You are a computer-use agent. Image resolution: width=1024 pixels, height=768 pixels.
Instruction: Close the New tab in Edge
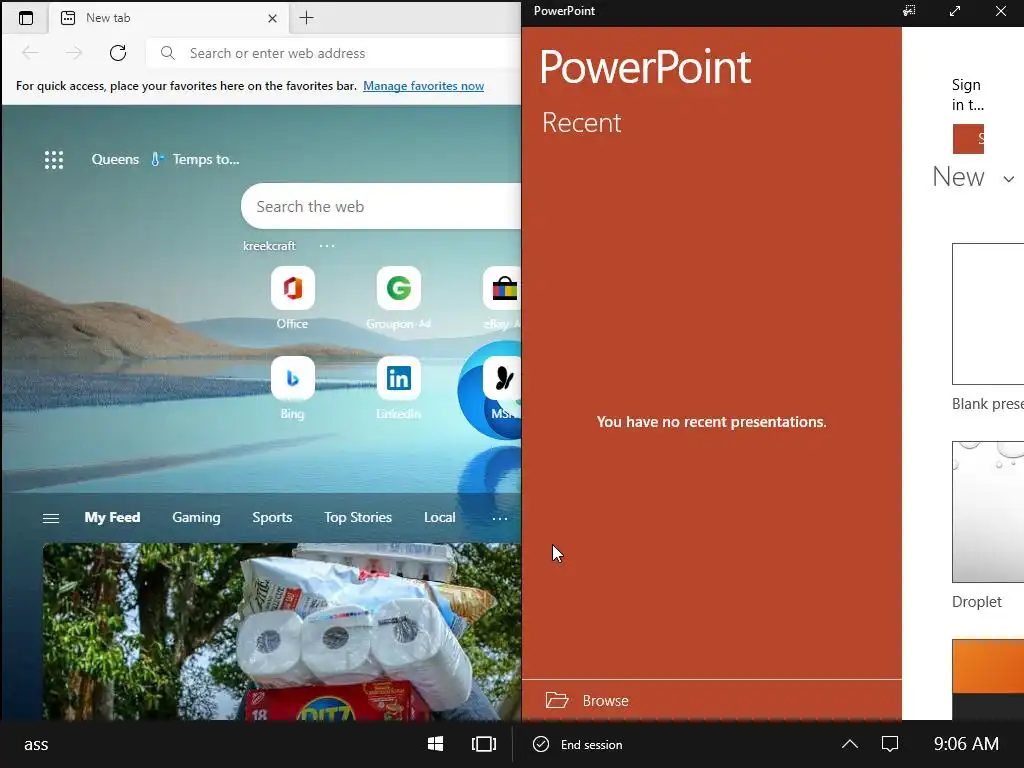point(272,18)
